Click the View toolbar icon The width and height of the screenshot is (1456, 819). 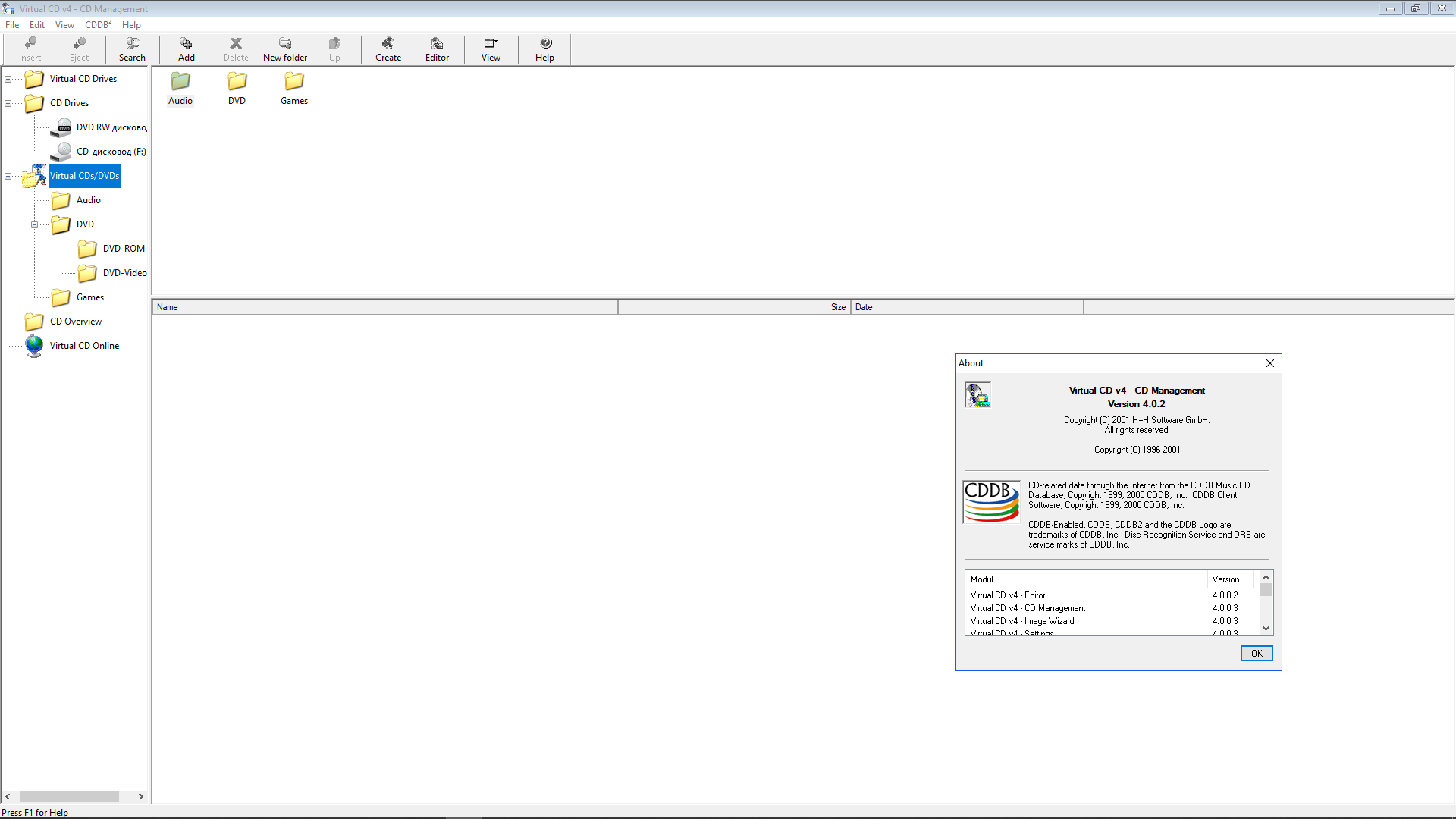tap(491, 49)
